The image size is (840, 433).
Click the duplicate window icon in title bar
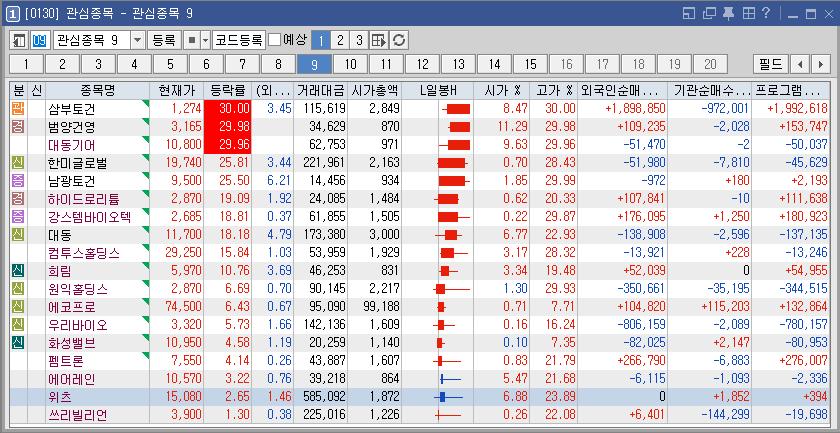[709, 13]
